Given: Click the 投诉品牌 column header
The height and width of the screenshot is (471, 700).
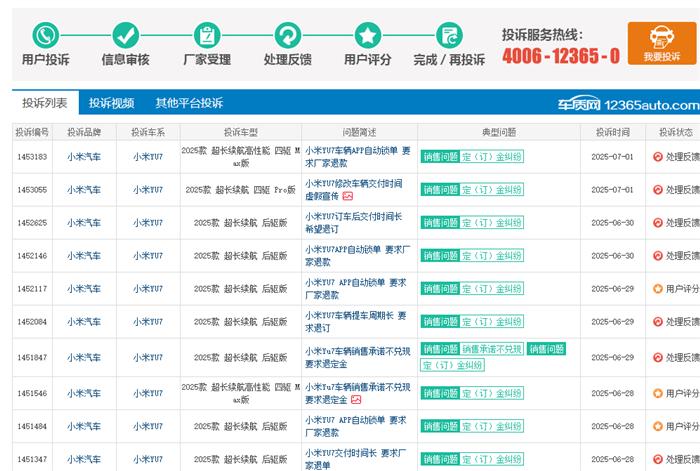Looking at the screenshot, I should (84, 132).
